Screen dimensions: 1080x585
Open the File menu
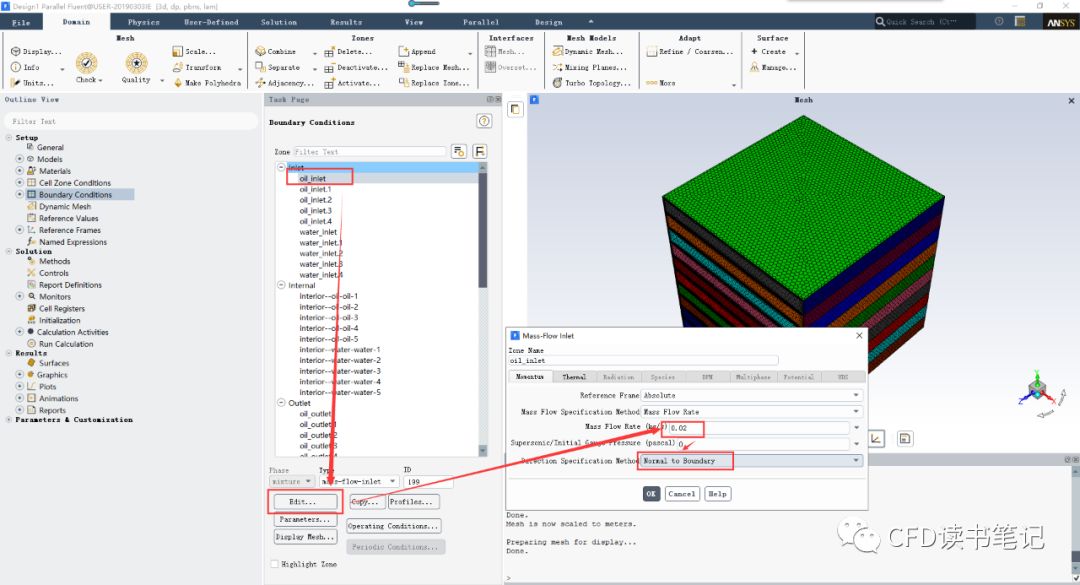[21, 22]
